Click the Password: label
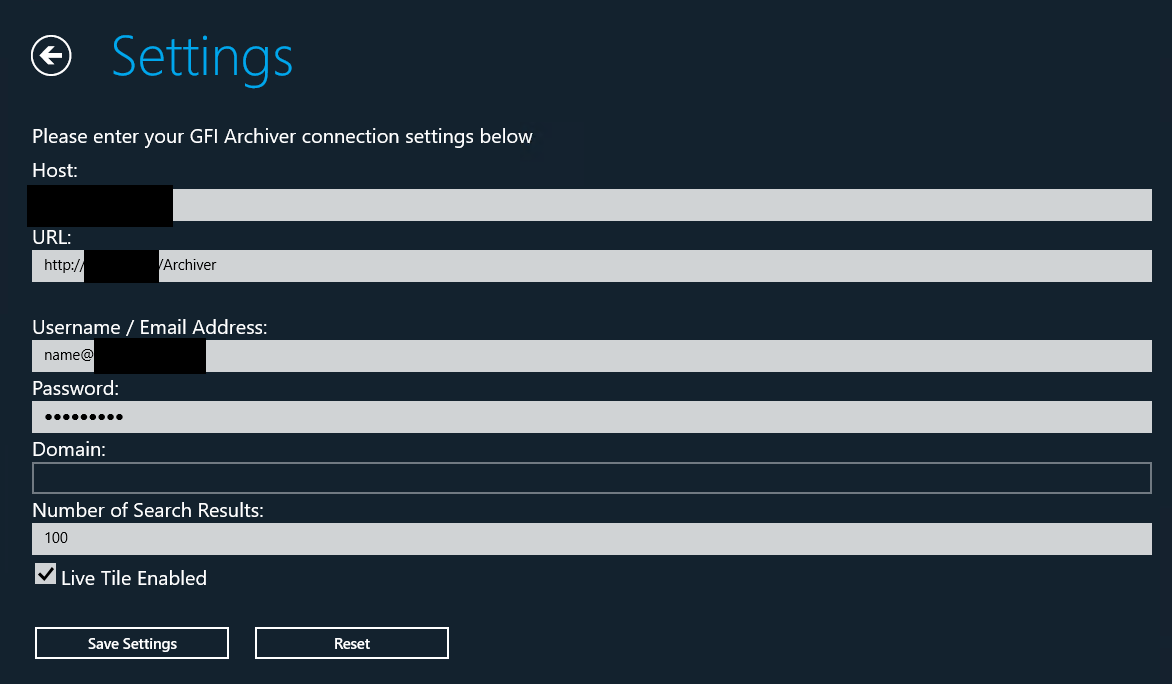 [x=75, y=388]
